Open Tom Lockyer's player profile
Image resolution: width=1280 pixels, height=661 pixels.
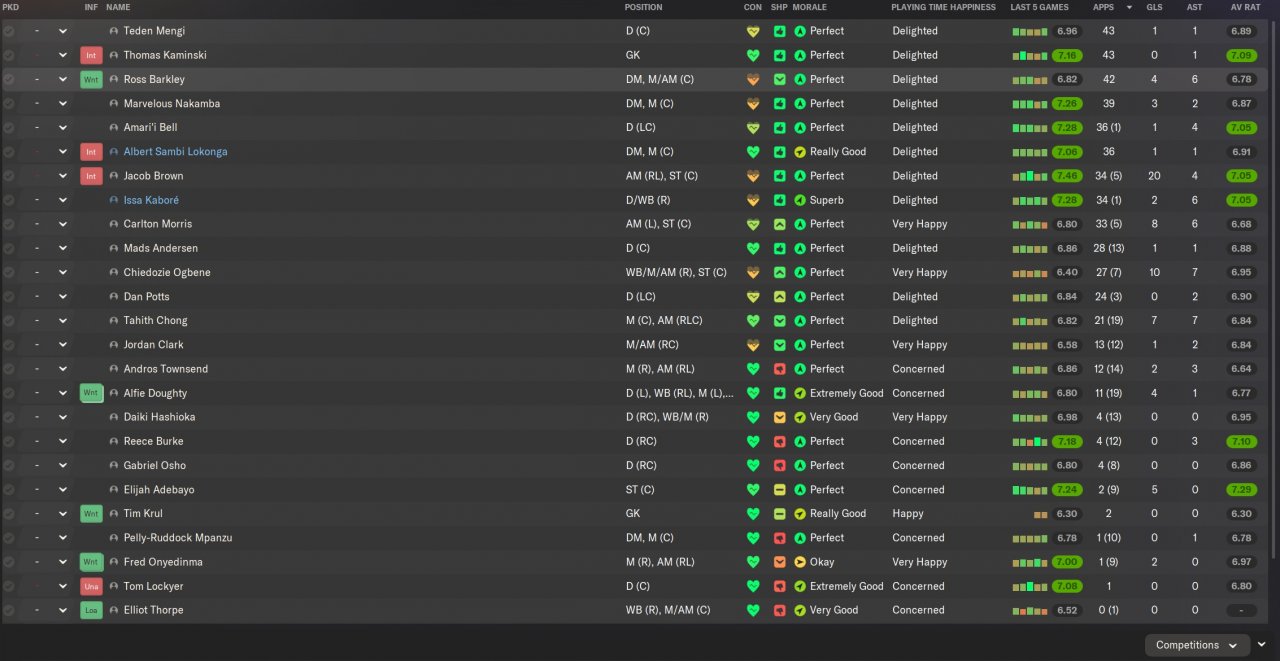(153, 586)
